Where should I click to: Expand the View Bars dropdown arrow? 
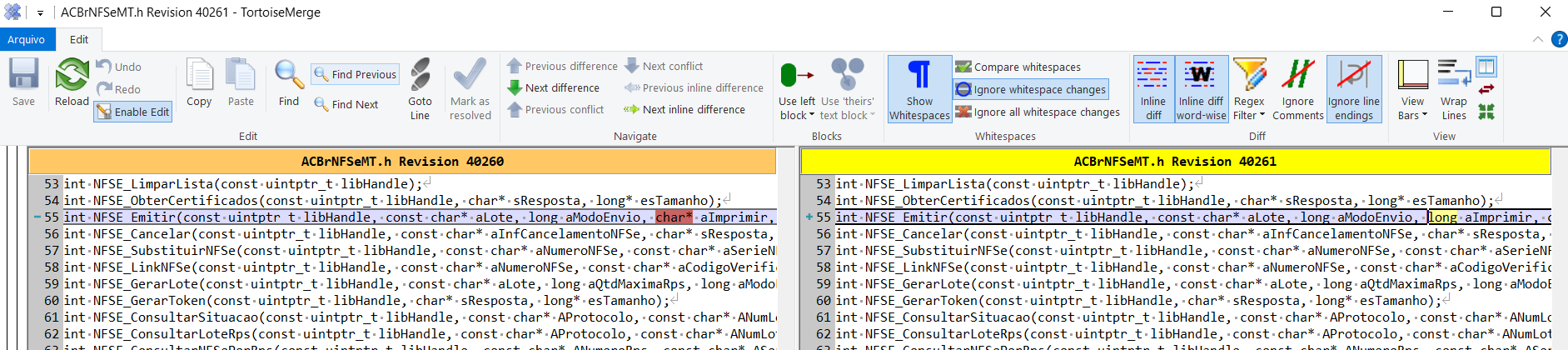[x=1425, y=116]
